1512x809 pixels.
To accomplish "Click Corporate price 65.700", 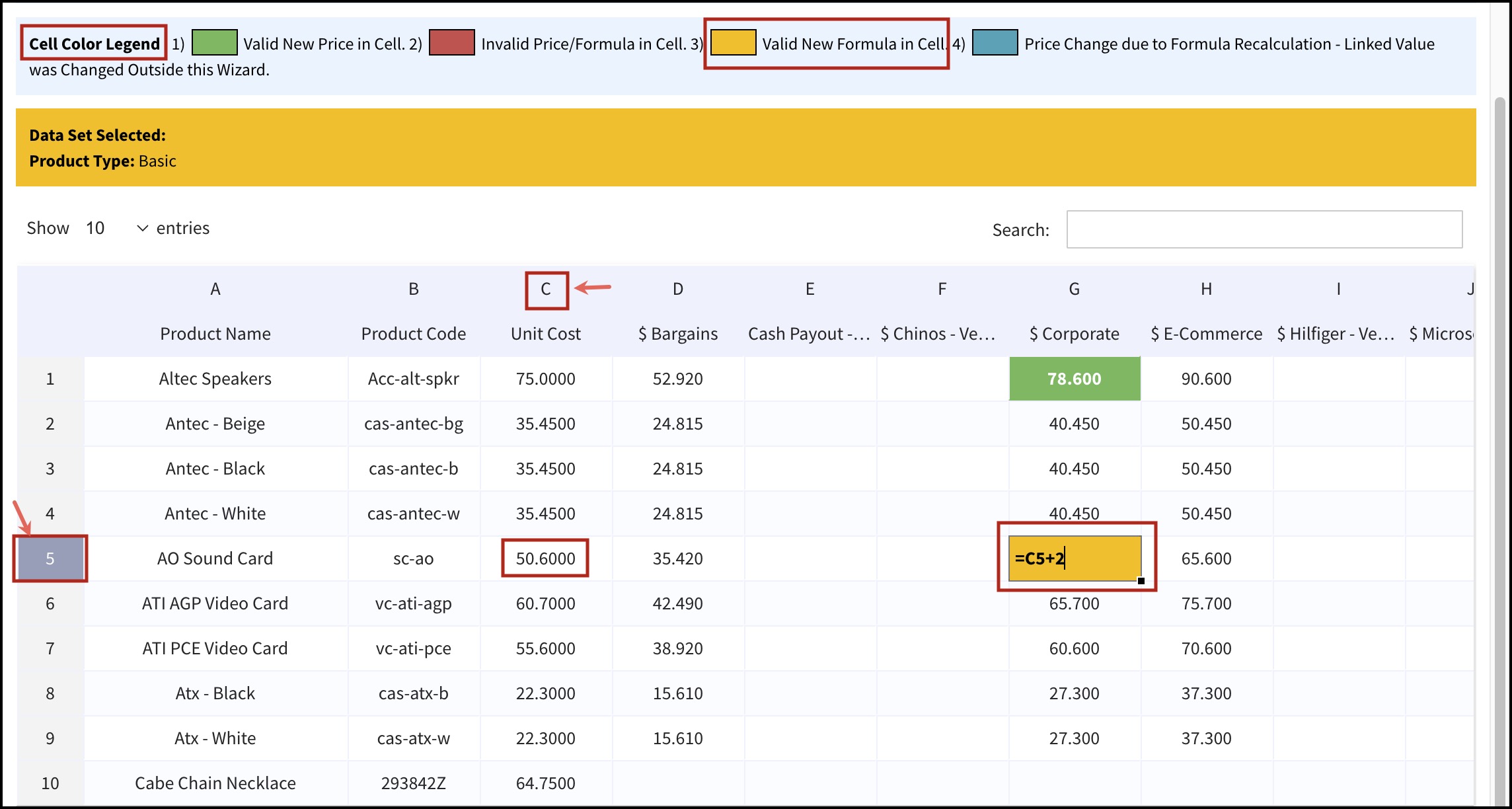I will [1075, 603].
